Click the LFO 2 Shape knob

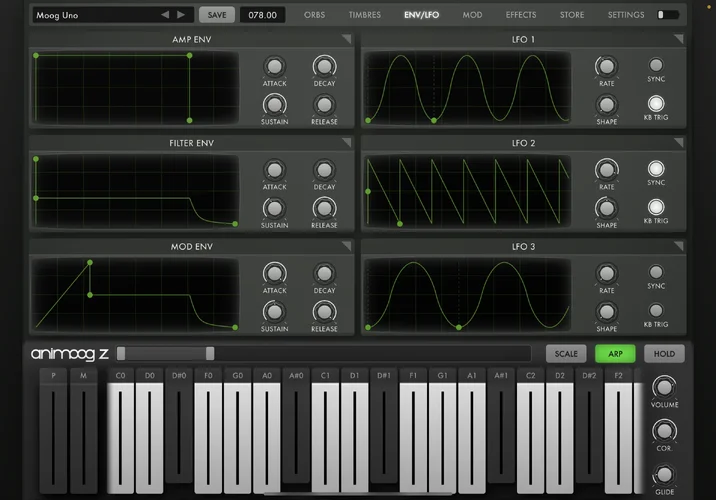[x=606, y=208]
